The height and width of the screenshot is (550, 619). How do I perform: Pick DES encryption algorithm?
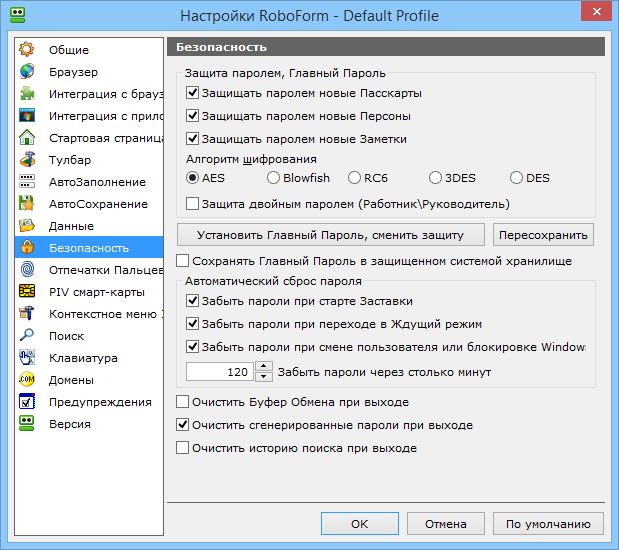tap(516, 178)
